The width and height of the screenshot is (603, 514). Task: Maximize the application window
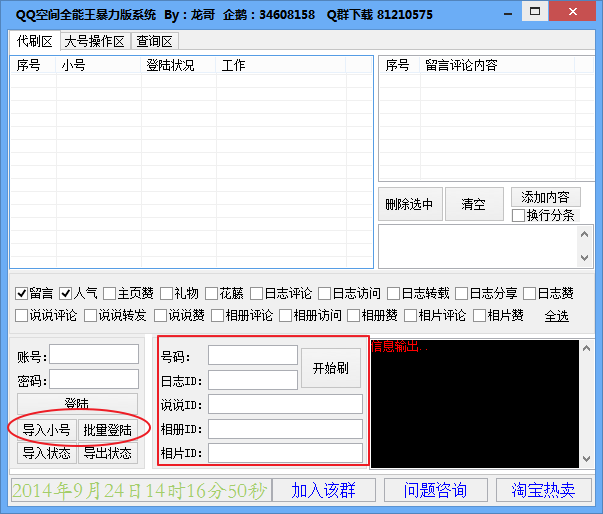[535, 11]
